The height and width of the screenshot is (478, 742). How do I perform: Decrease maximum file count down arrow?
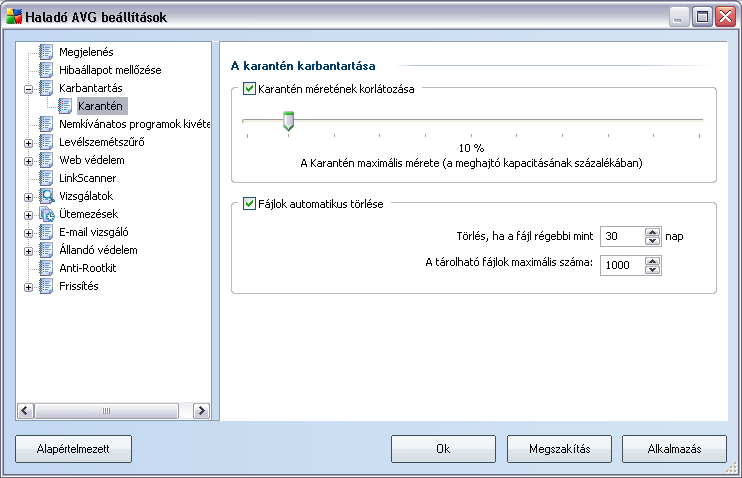653,269
